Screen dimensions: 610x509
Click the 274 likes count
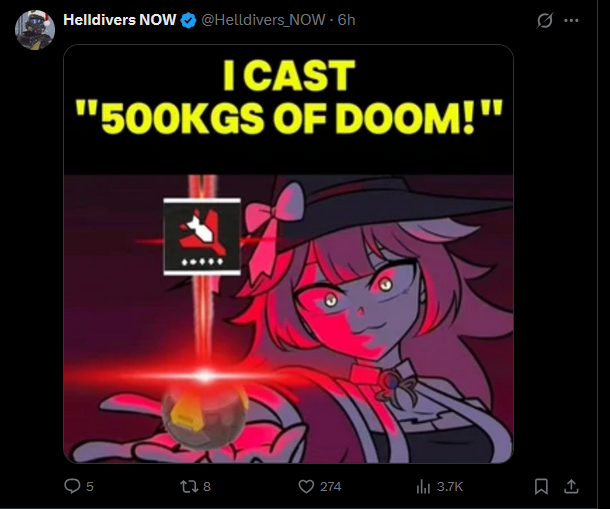[331, 486]
